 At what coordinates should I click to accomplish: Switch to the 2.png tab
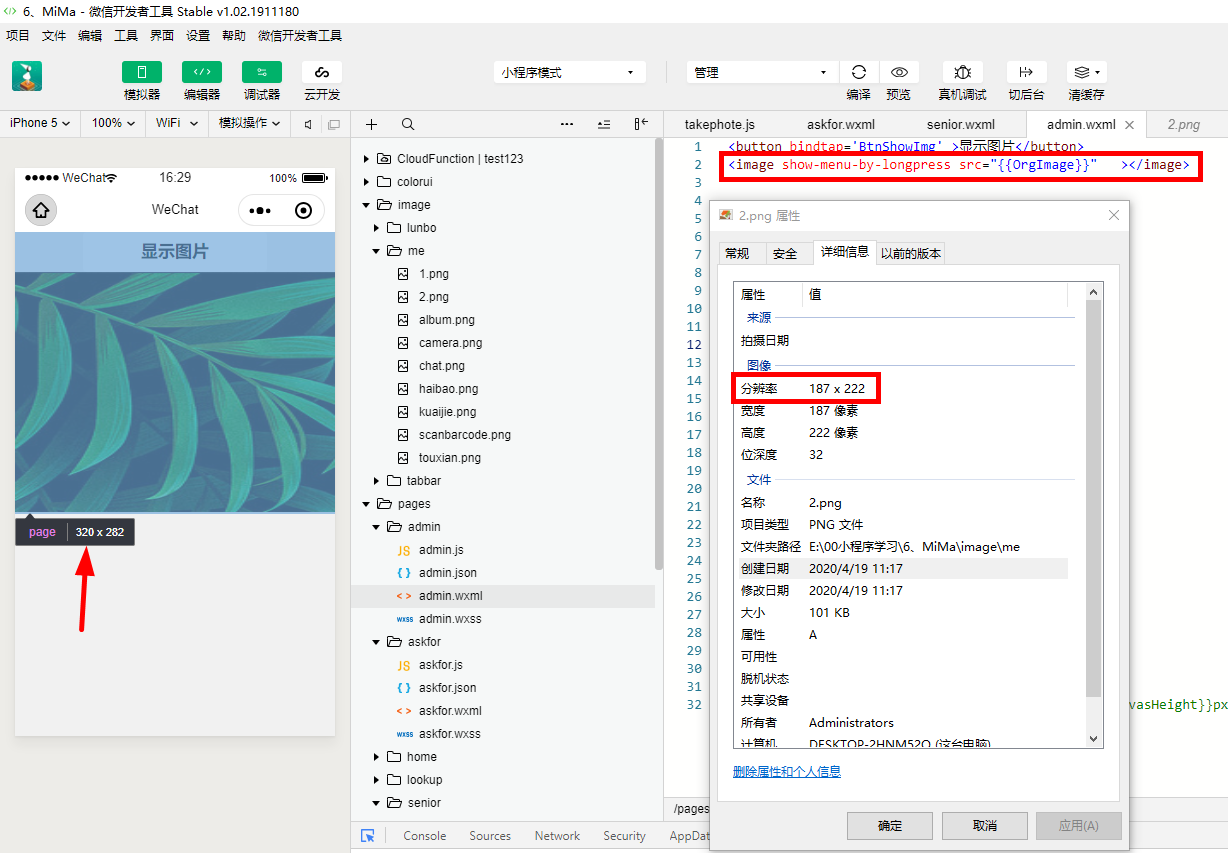point(1185,124)
